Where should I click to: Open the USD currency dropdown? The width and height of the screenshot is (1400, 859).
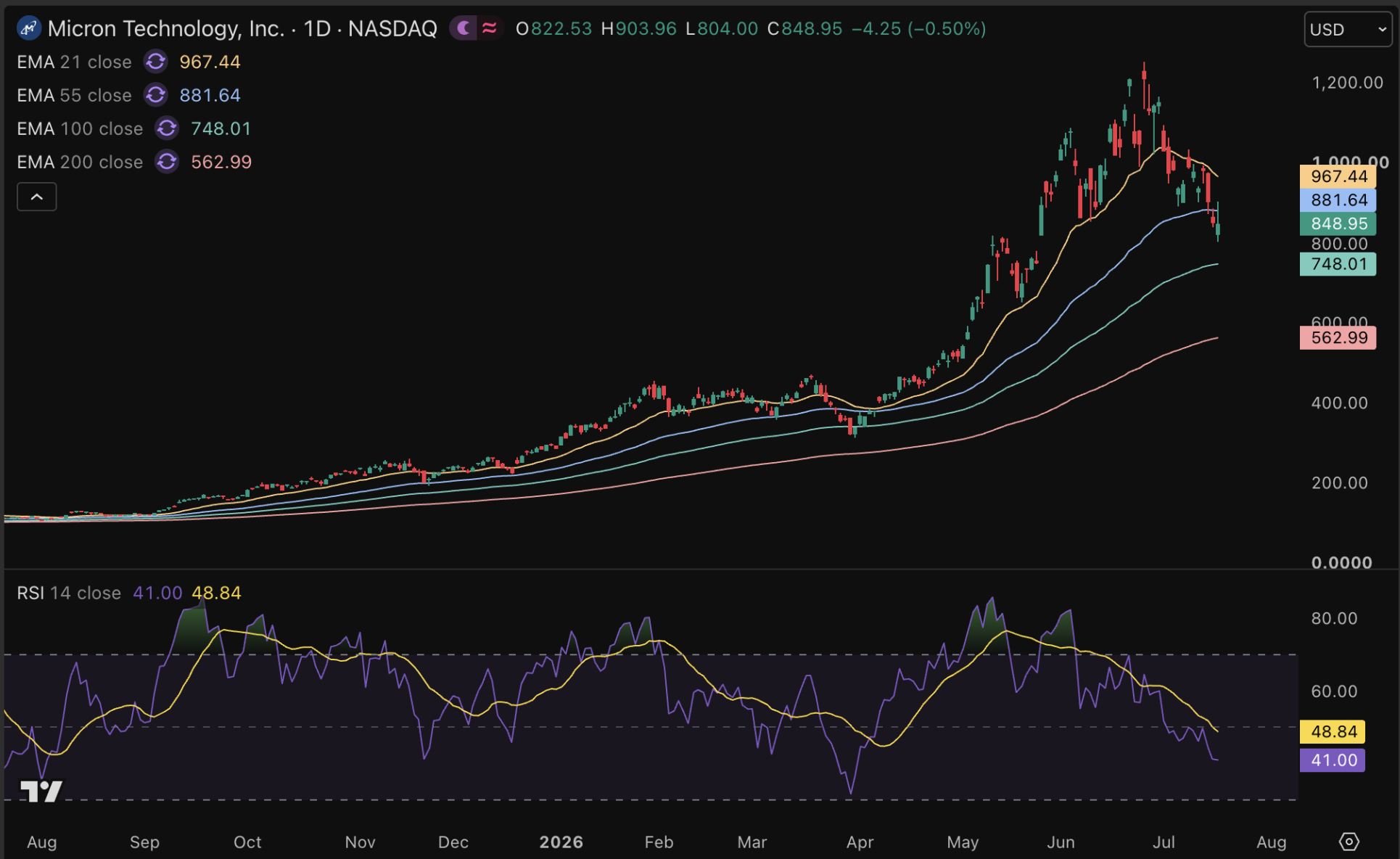(1348, 30)
